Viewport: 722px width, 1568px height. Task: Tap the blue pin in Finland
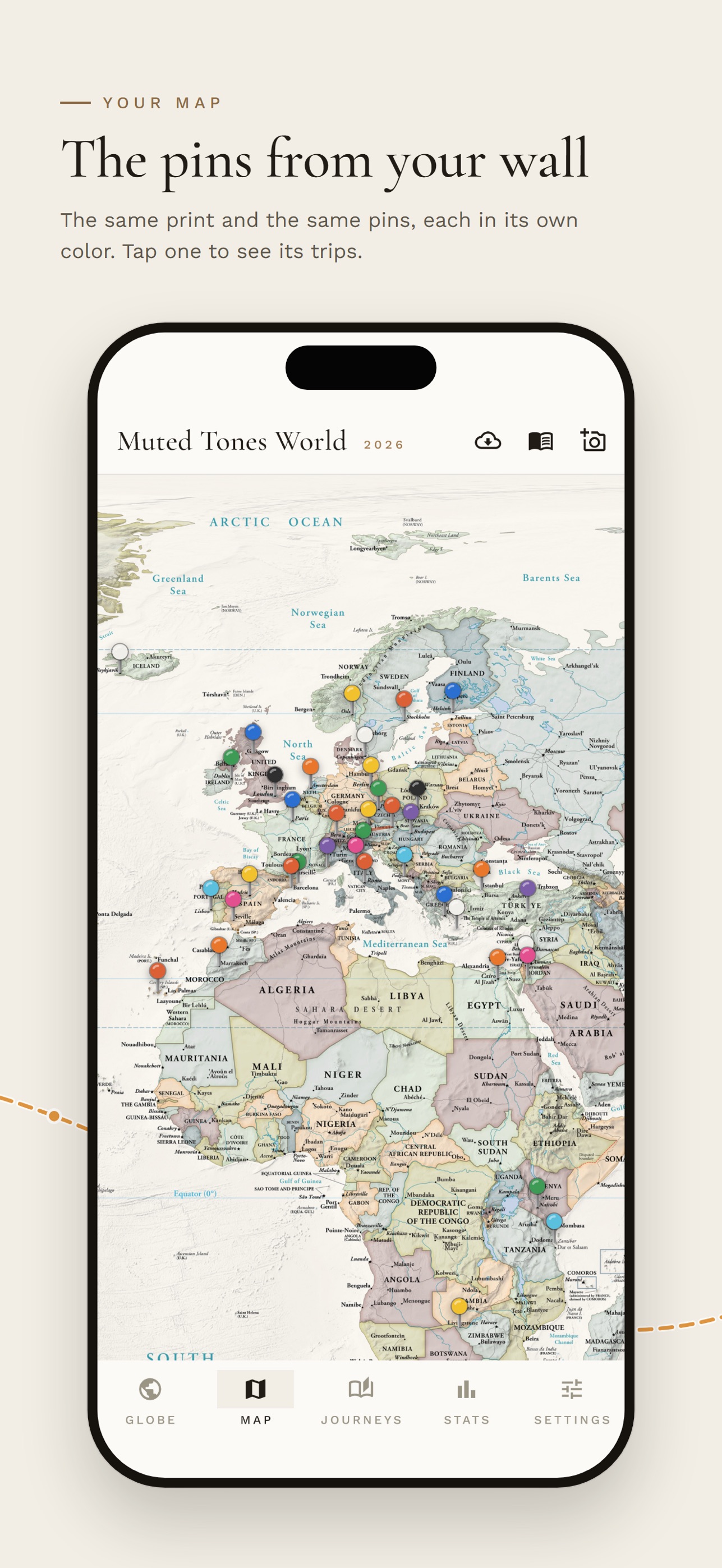click(x=452, y=691)
